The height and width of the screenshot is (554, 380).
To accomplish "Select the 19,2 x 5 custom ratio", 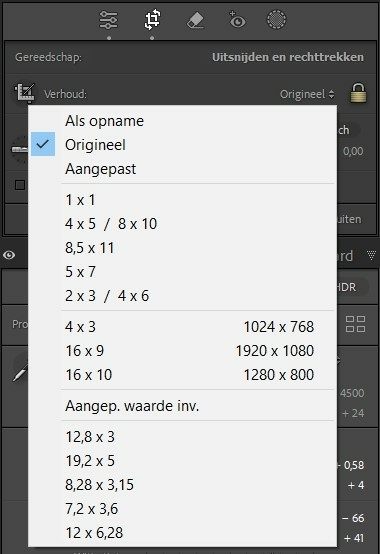I will coord(182,461).
